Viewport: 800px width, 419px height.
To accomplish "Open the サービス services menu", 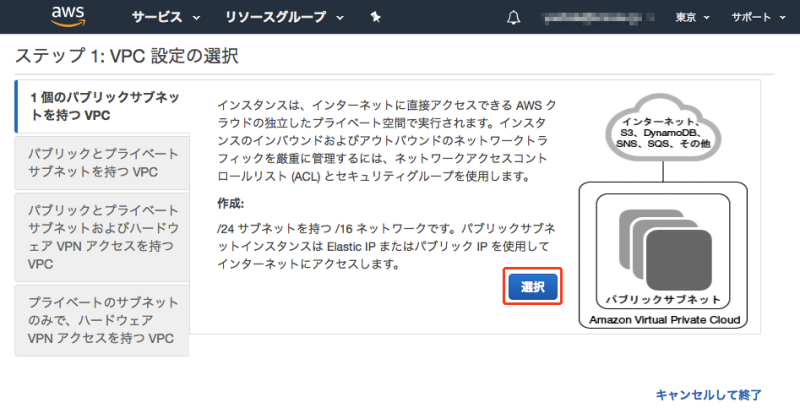I will coord(165,17).
